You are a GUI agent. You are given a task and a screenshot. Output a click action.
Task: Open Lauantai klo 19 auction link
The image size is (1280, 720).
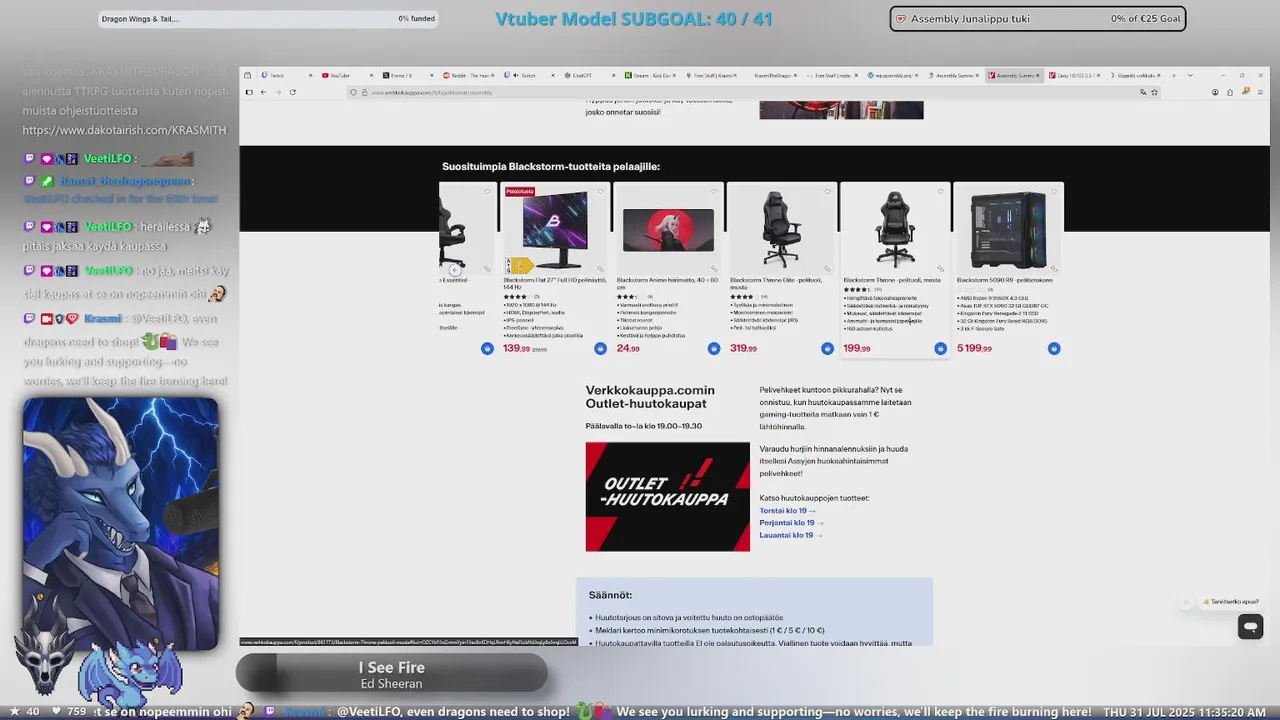(790, 535)
